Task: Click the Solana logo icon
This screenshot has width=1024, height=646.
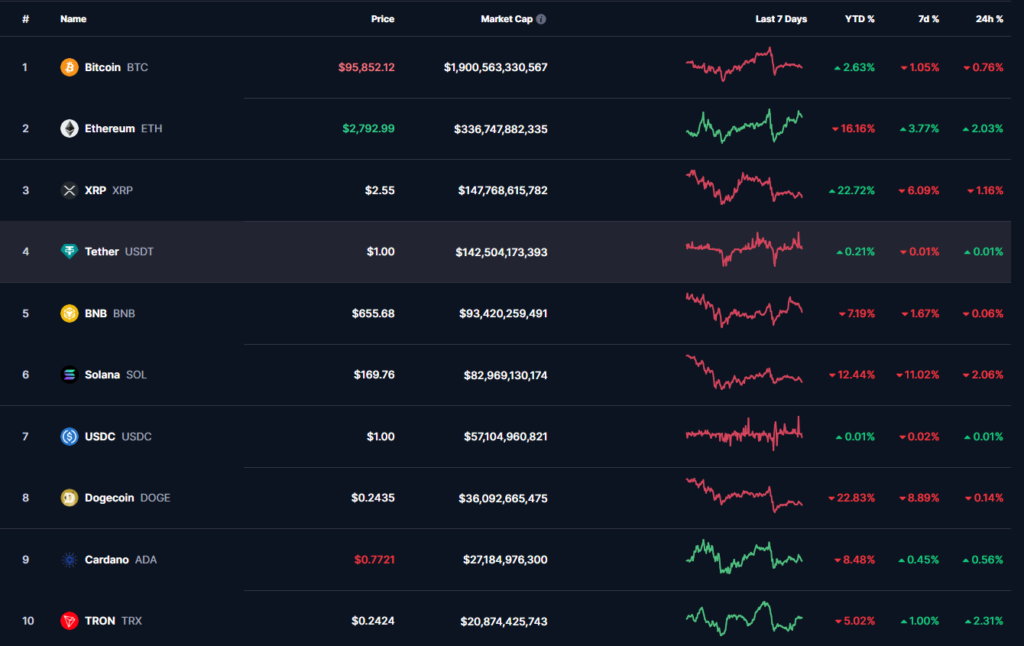Action: tap(69, 375)
